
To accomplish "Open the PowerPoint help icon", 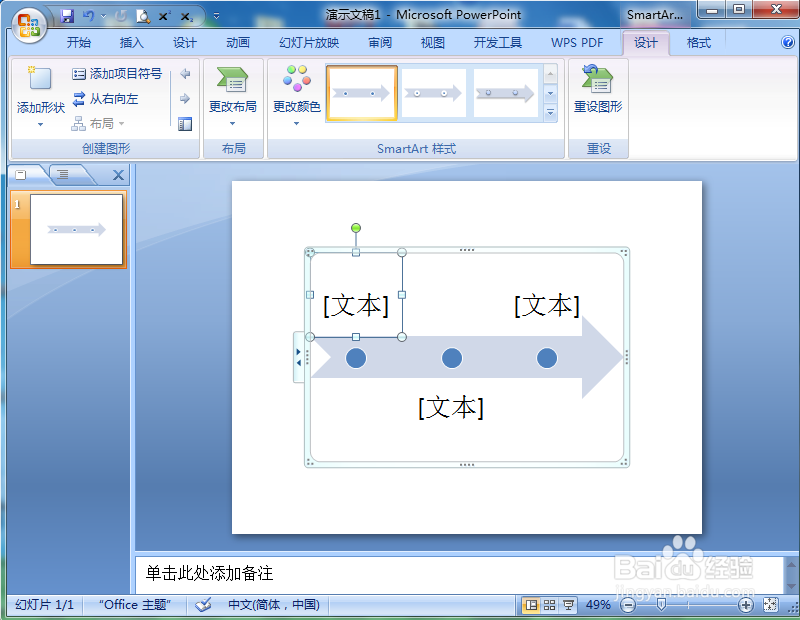I will point(788,42).
